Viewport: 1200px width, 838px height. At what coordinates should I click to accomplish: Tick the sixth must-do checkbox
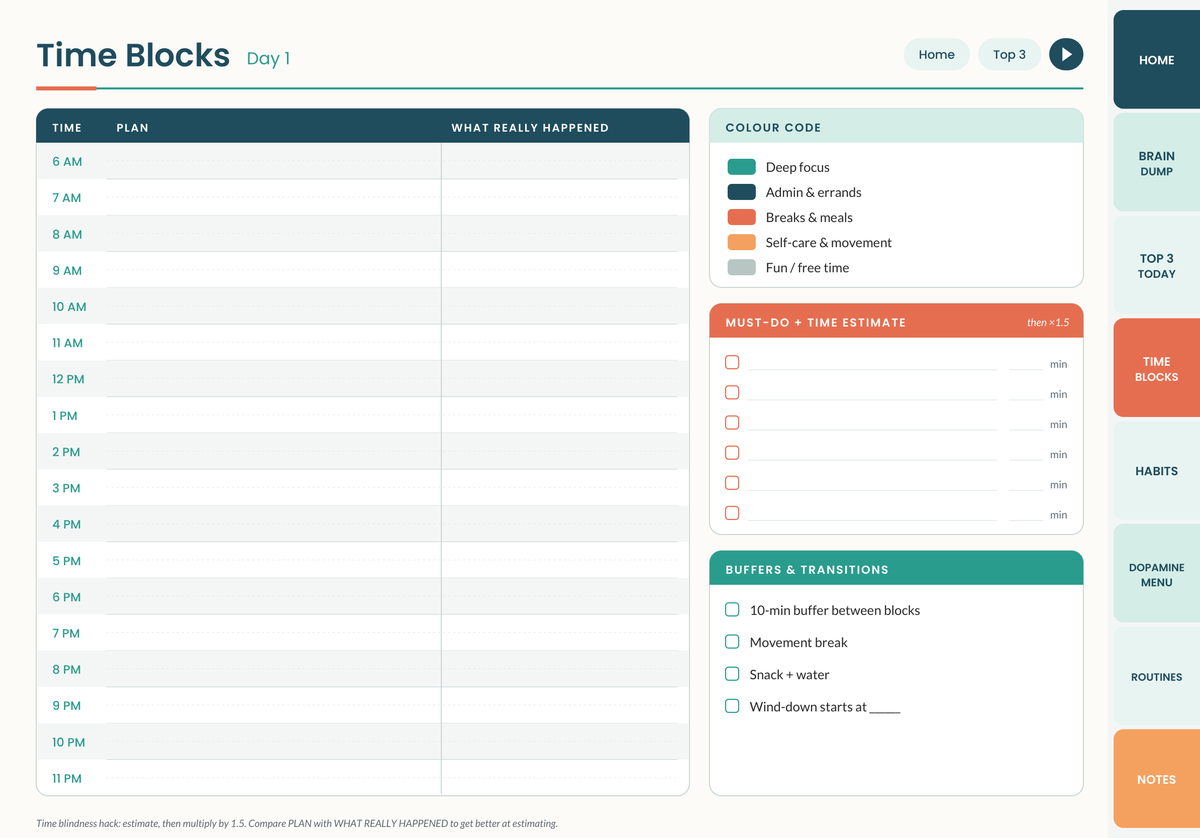(x=732, y=512)
